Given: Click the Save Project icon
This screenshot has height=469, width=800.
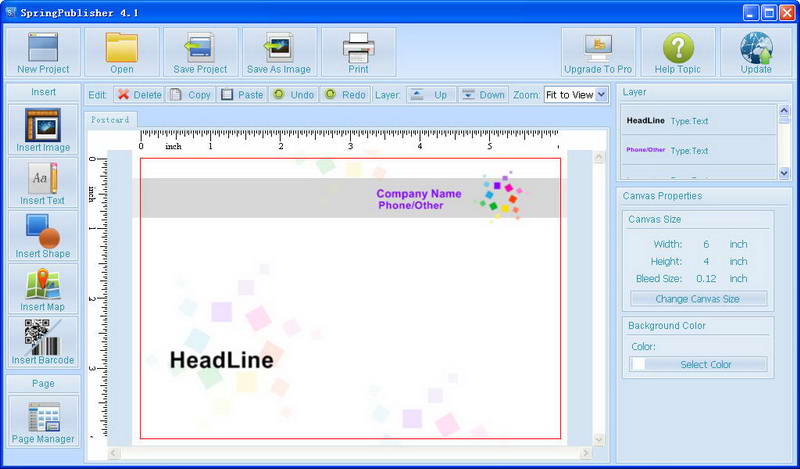Looking at the screenshot, I should (200, 52).
